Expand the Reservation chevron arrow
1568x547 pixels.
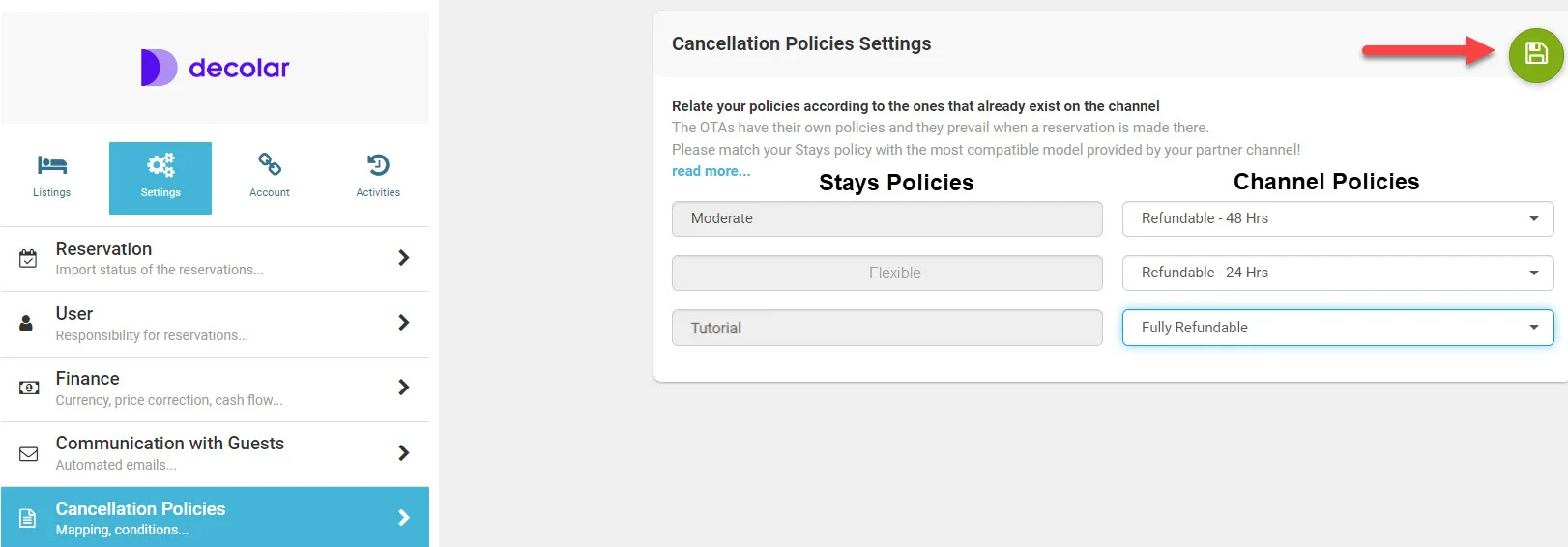tap(403, 258)
